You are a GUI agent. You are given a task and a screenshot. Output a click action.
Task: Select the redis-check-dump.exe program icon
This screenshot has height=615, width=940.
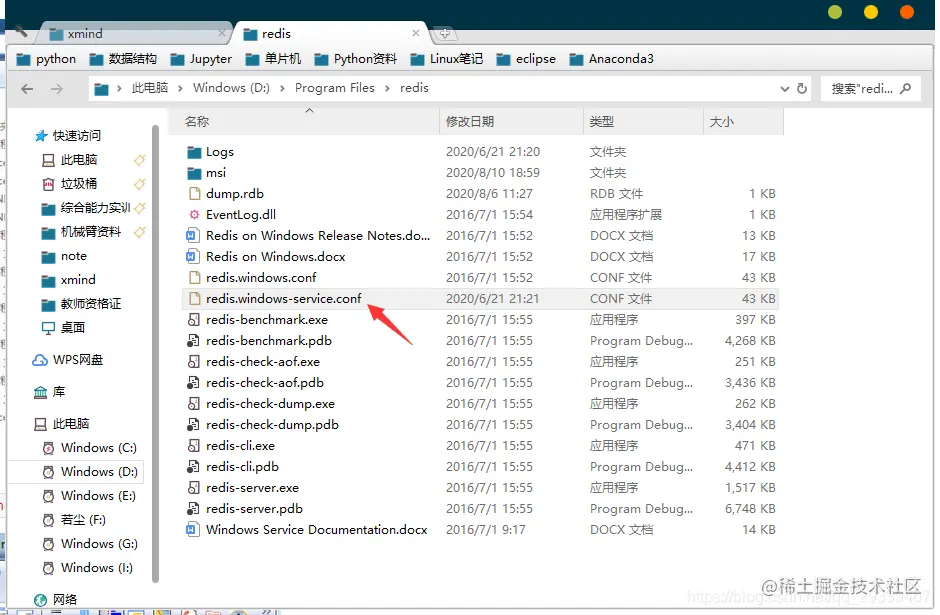coord(193,403)
